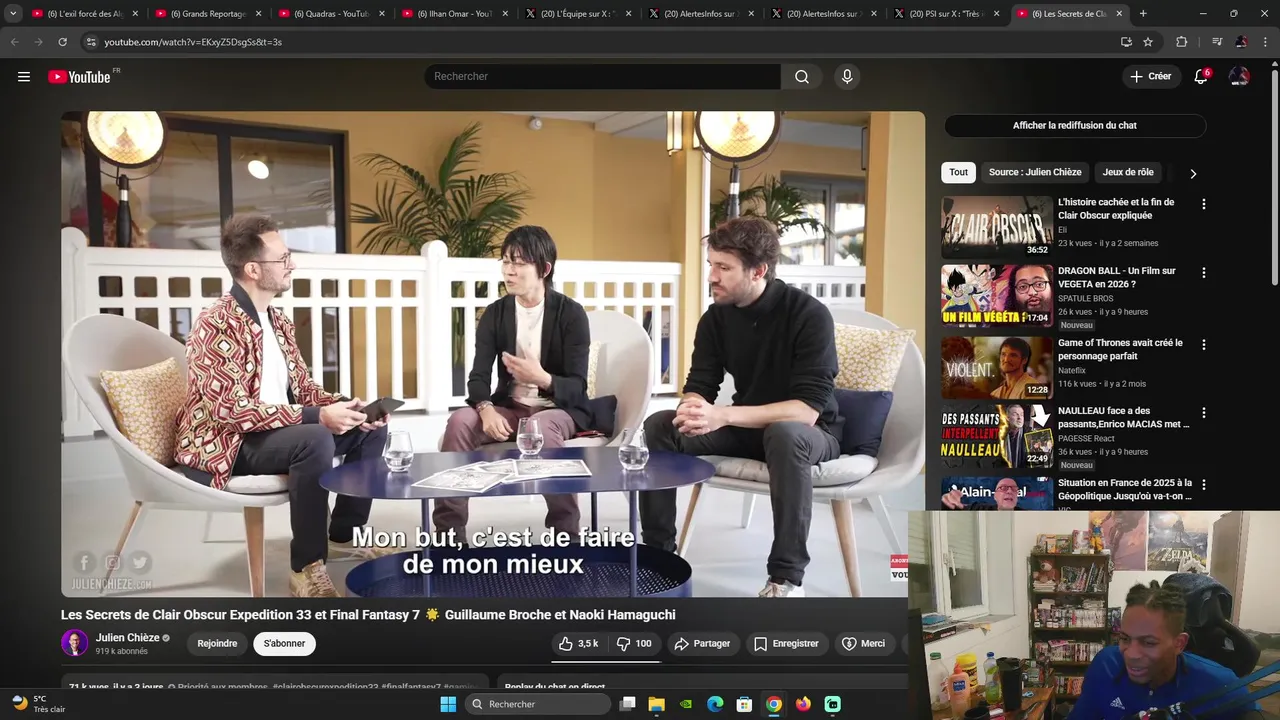The image size is (1280, 720).
Task: Open options for DRAGON BALL video
Action: tap(1203, 272)
